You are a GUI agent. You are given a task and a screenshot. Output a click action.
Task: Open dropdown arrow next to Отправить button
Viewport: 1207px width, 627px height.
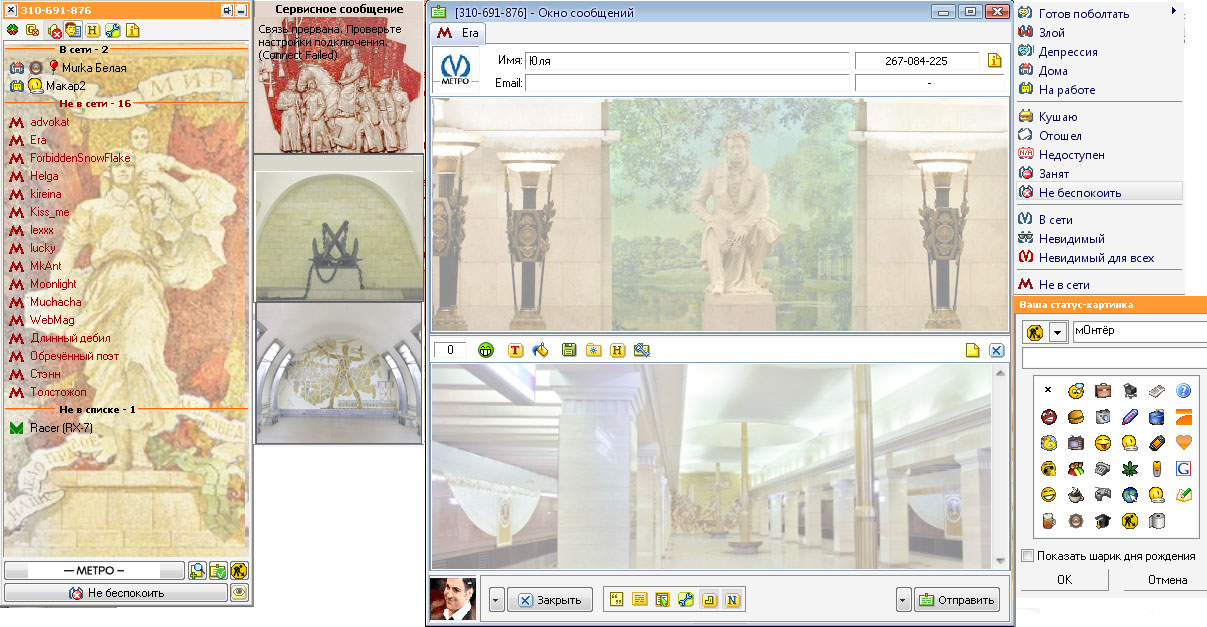[904, 600]
